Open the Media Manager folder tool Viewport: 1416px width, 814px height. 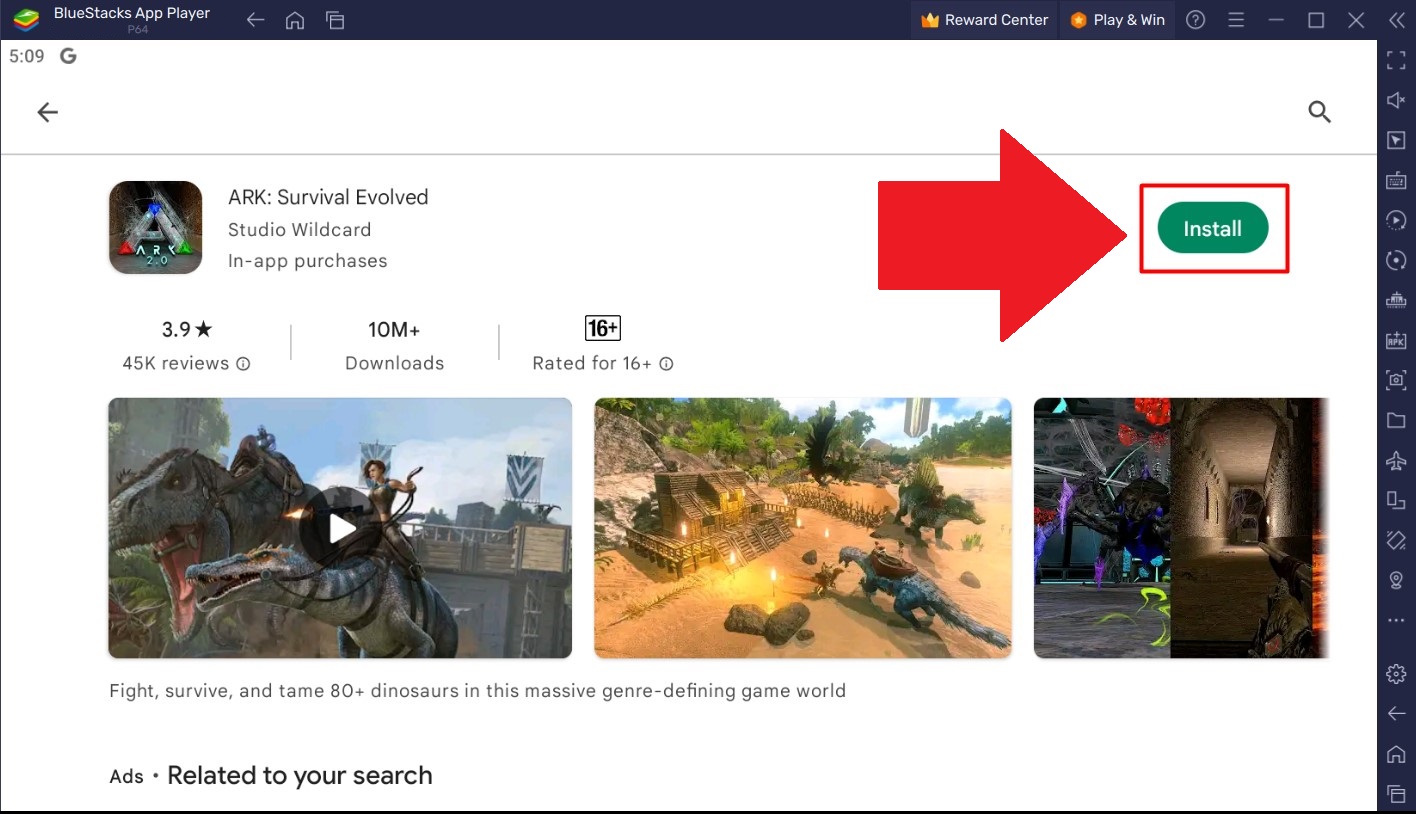tap(1396, 420)
